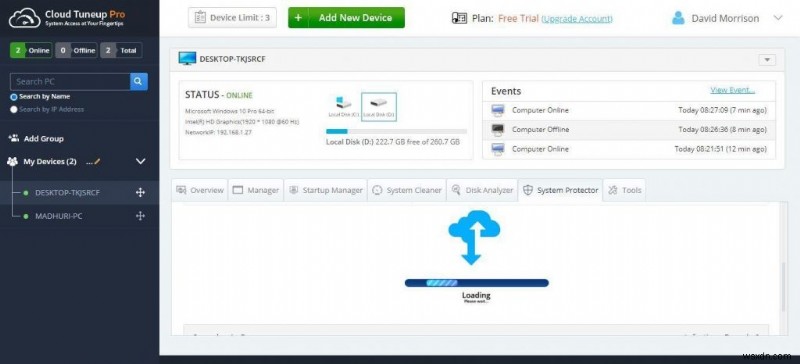Click the cloud sync loading icon
The image size is (800, 364).
pos(474,237)
